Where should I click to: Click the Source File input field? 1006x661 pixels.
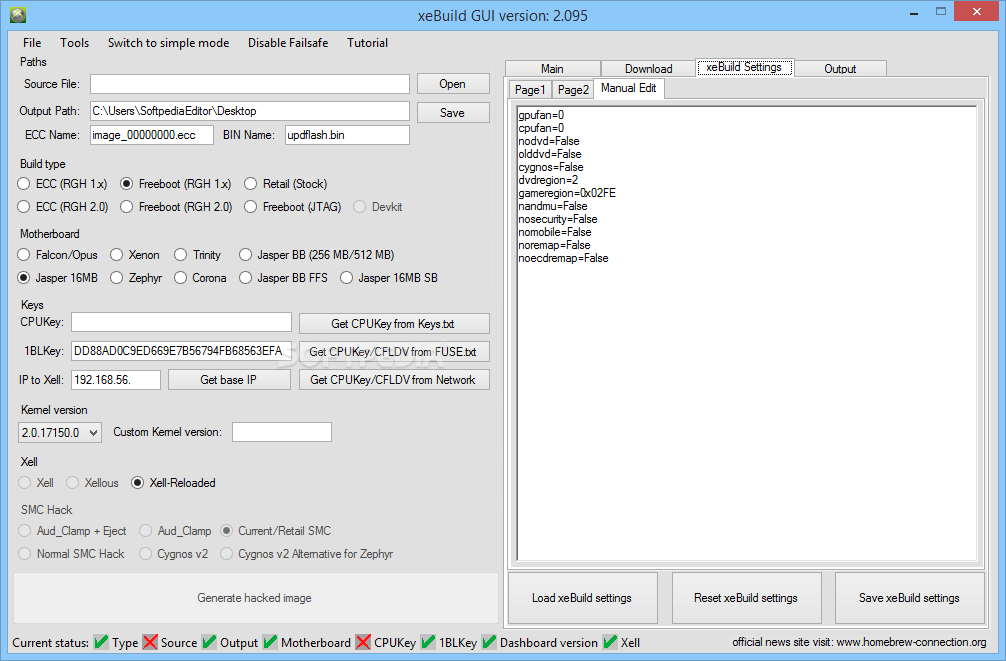(250, 83)
